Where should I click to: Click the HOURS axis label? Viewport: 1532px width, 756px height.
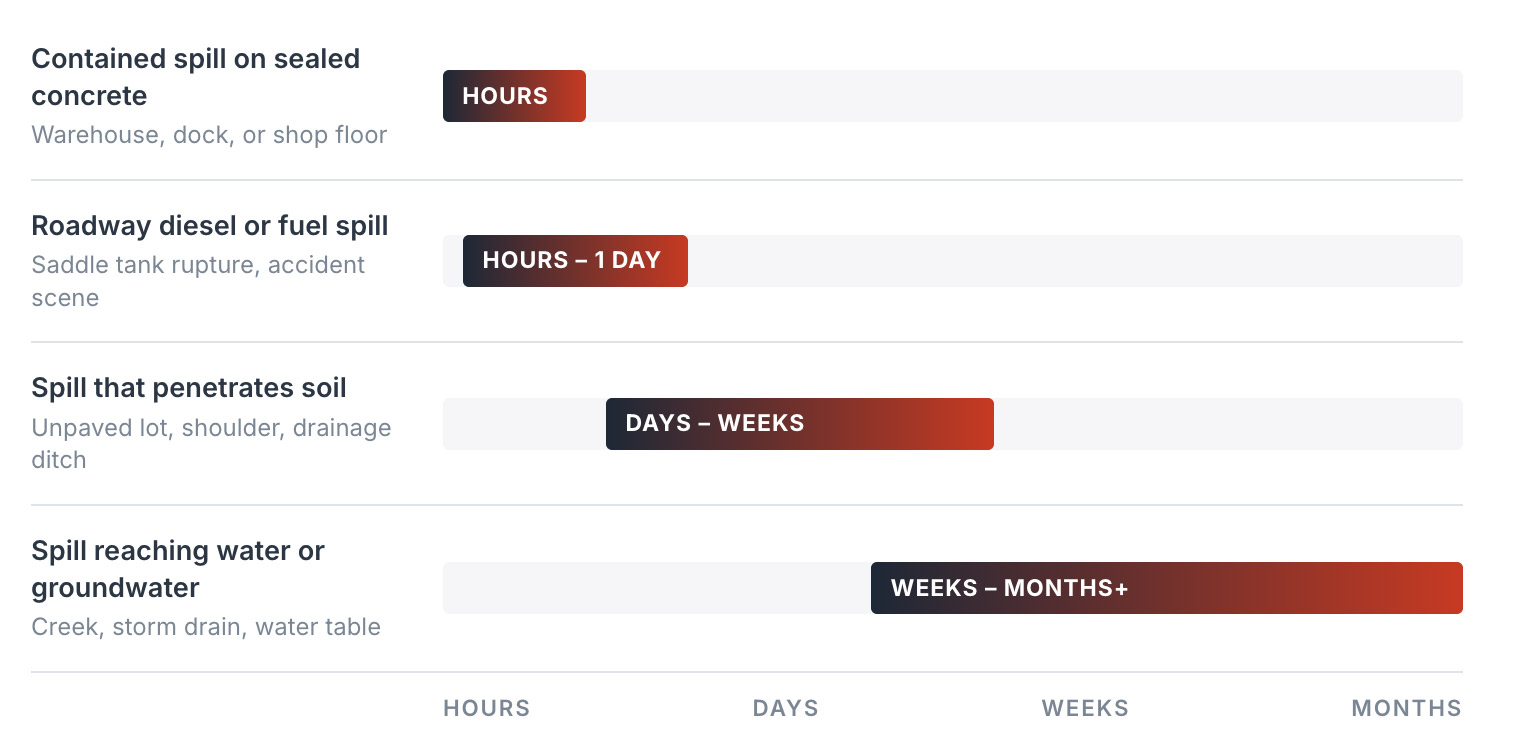tap(487, 708)
